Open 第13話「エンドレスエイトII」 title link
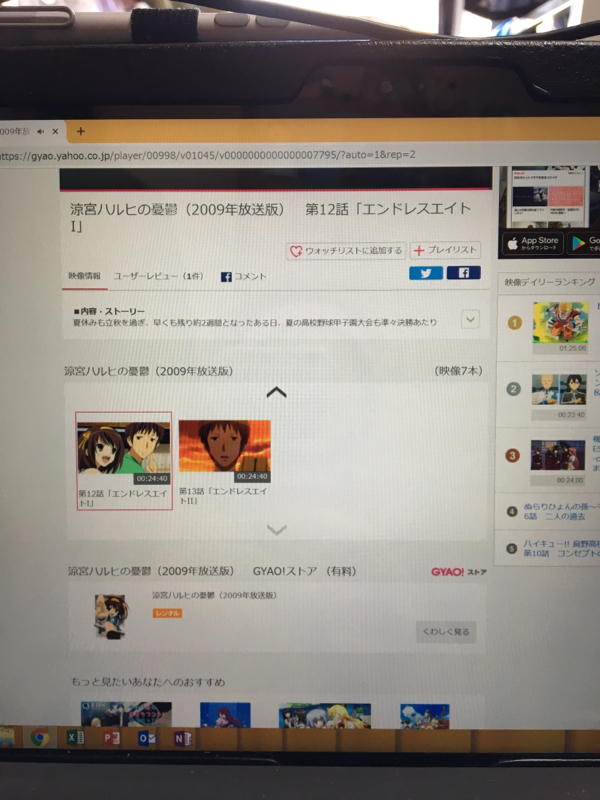 pos(223,496)
